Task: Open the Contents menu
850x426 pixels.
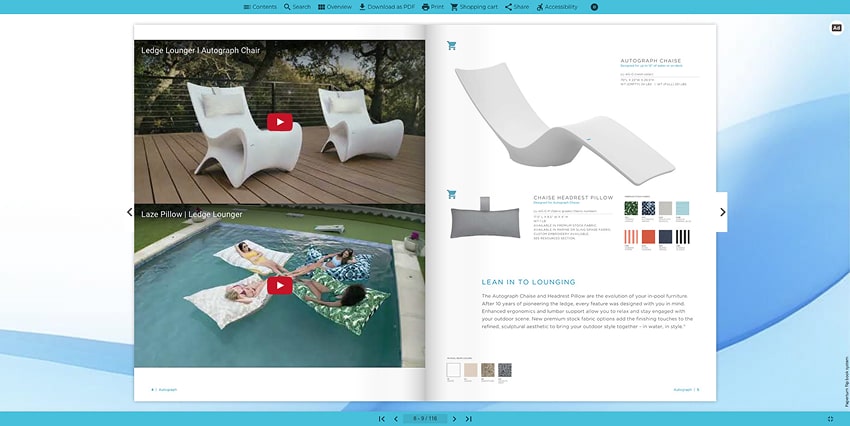Action: tap(260, 7)
